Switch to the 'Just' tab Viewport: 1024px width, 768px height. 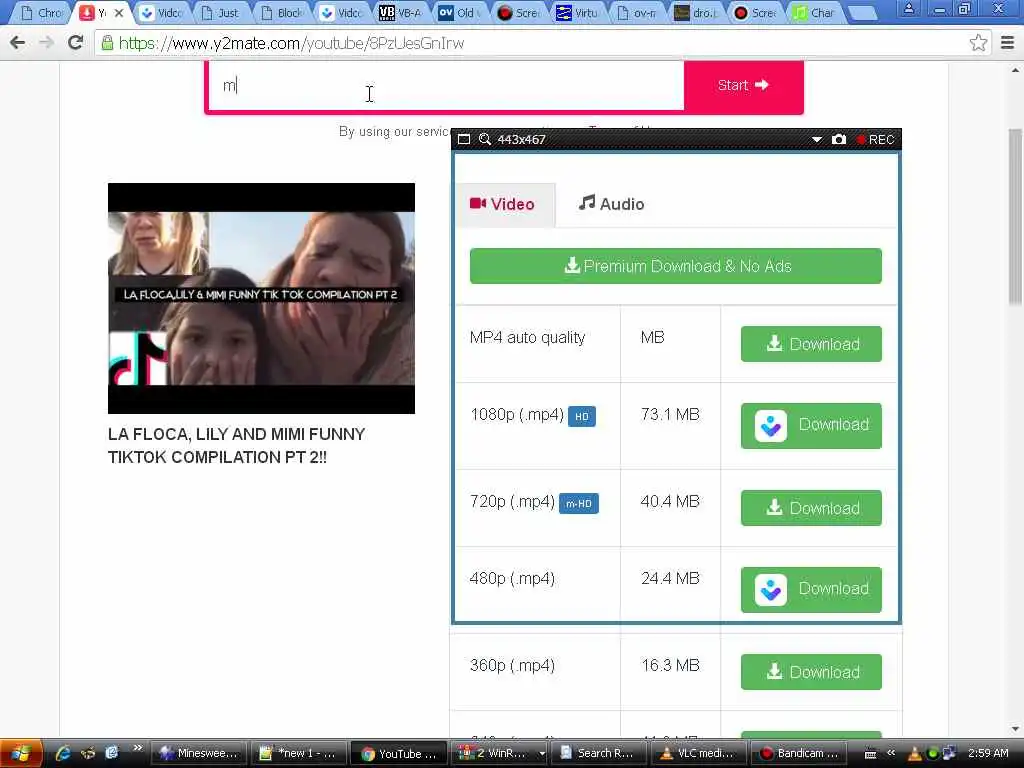pyautogui.click(x=221, y=12)
